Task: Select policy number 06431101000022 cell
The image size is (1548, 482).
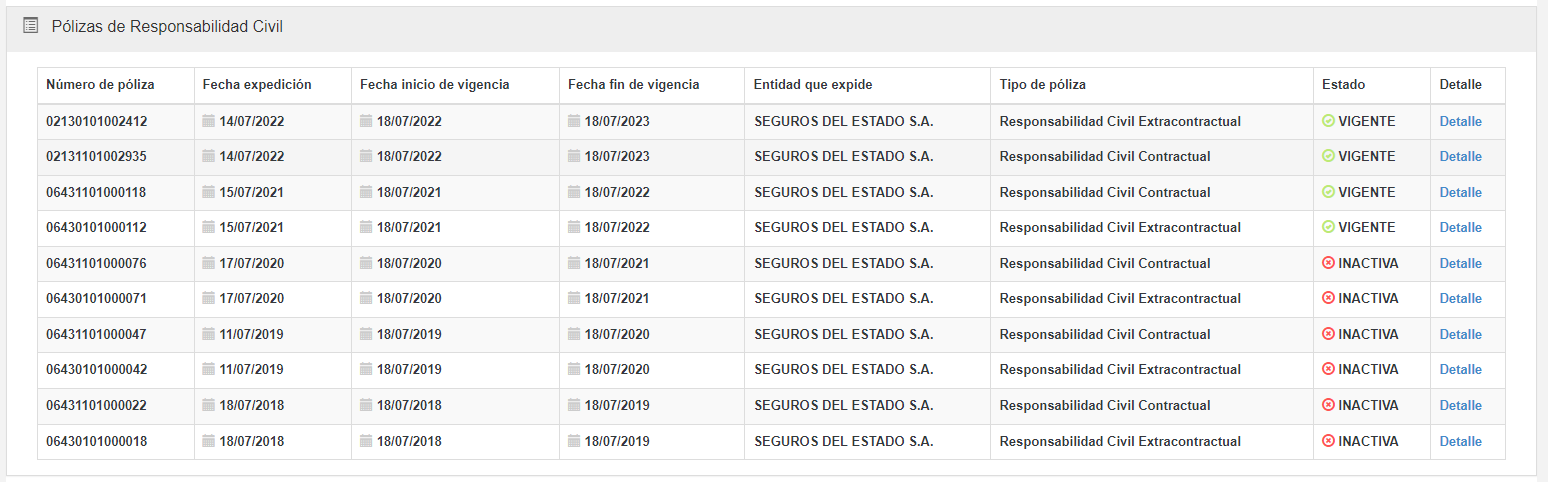Action: 96,405
